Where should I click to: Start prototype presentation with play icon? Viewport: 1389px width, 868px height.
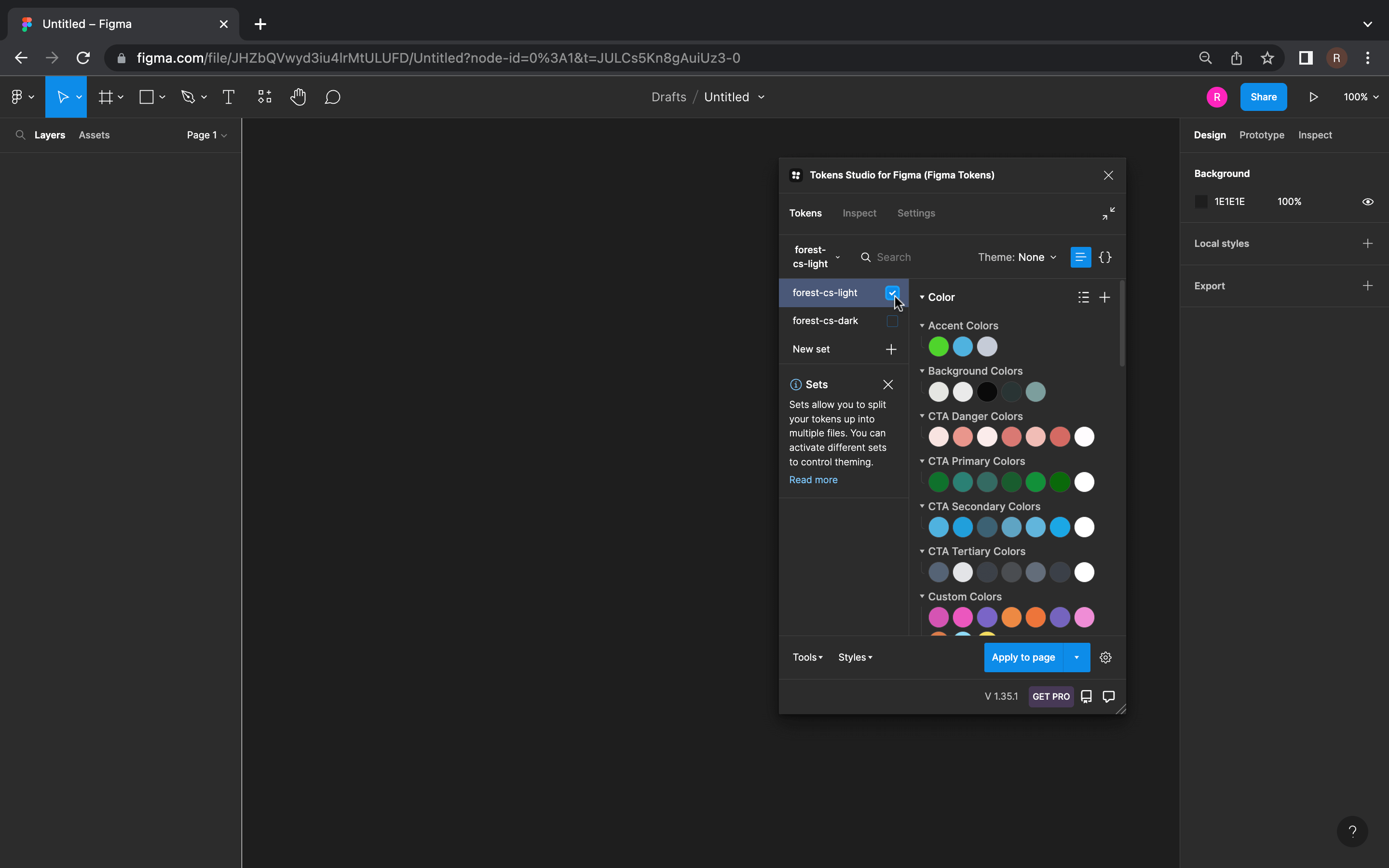pyautogui.click(x=1313, y=97)
